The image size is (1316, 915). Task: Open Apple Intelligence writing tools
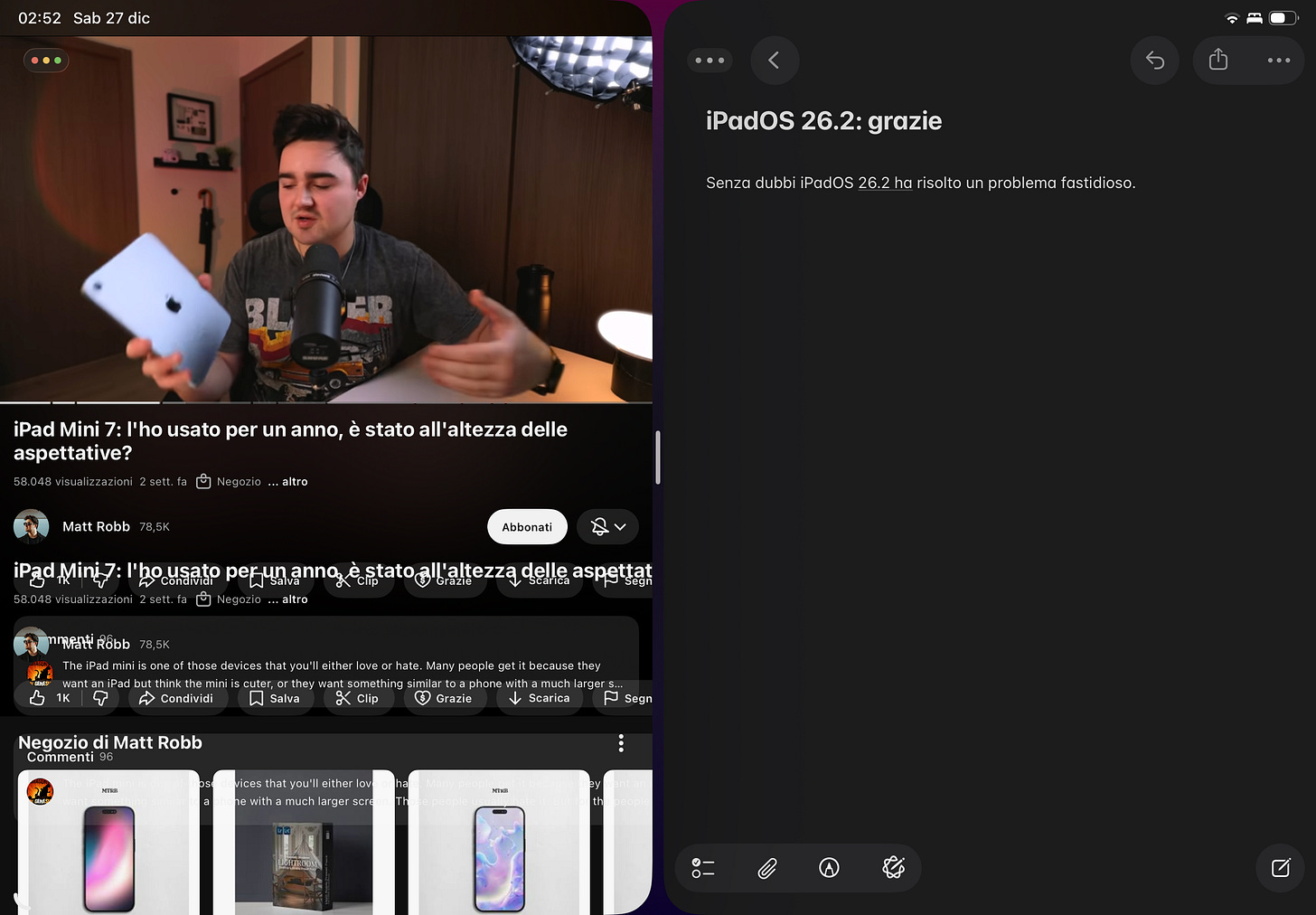click(x=893, y=868)
